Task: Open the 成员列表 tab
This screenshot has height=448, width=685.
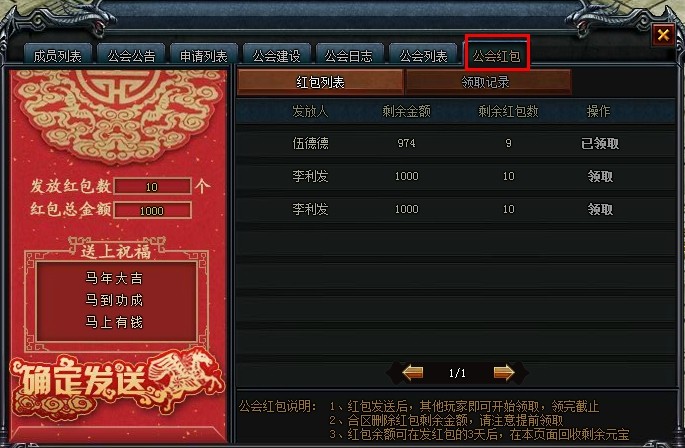Action: [x=58, y=56]
